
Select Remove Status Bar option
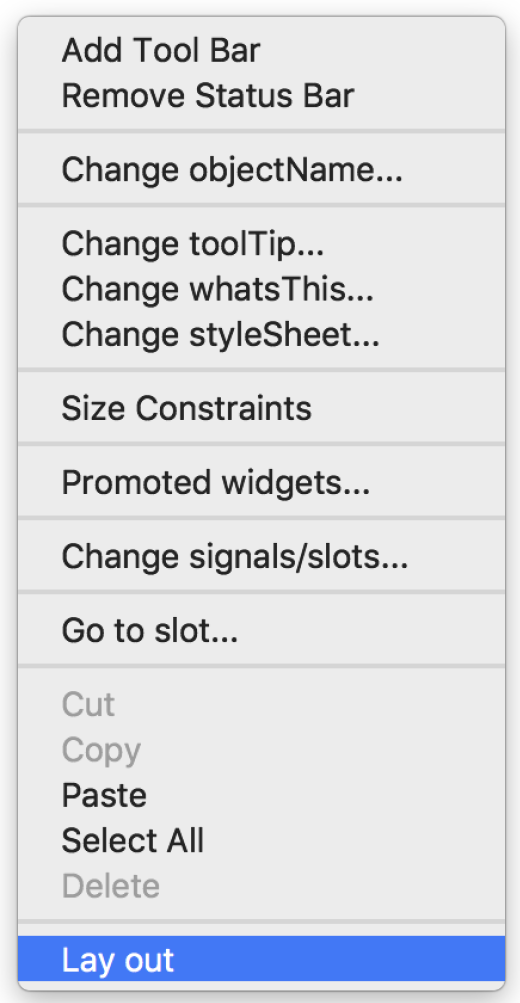(x=261, y=97)
